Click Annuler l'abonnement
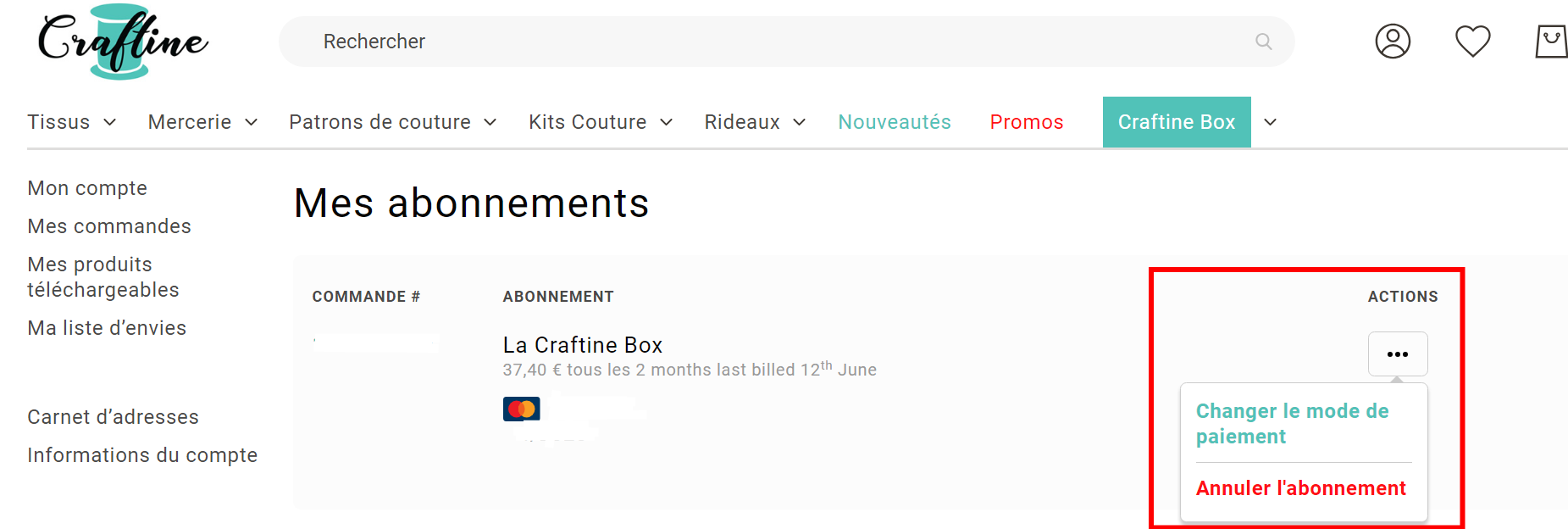The width and height of the screenshot is (1568, 529). pos(1300,488)
